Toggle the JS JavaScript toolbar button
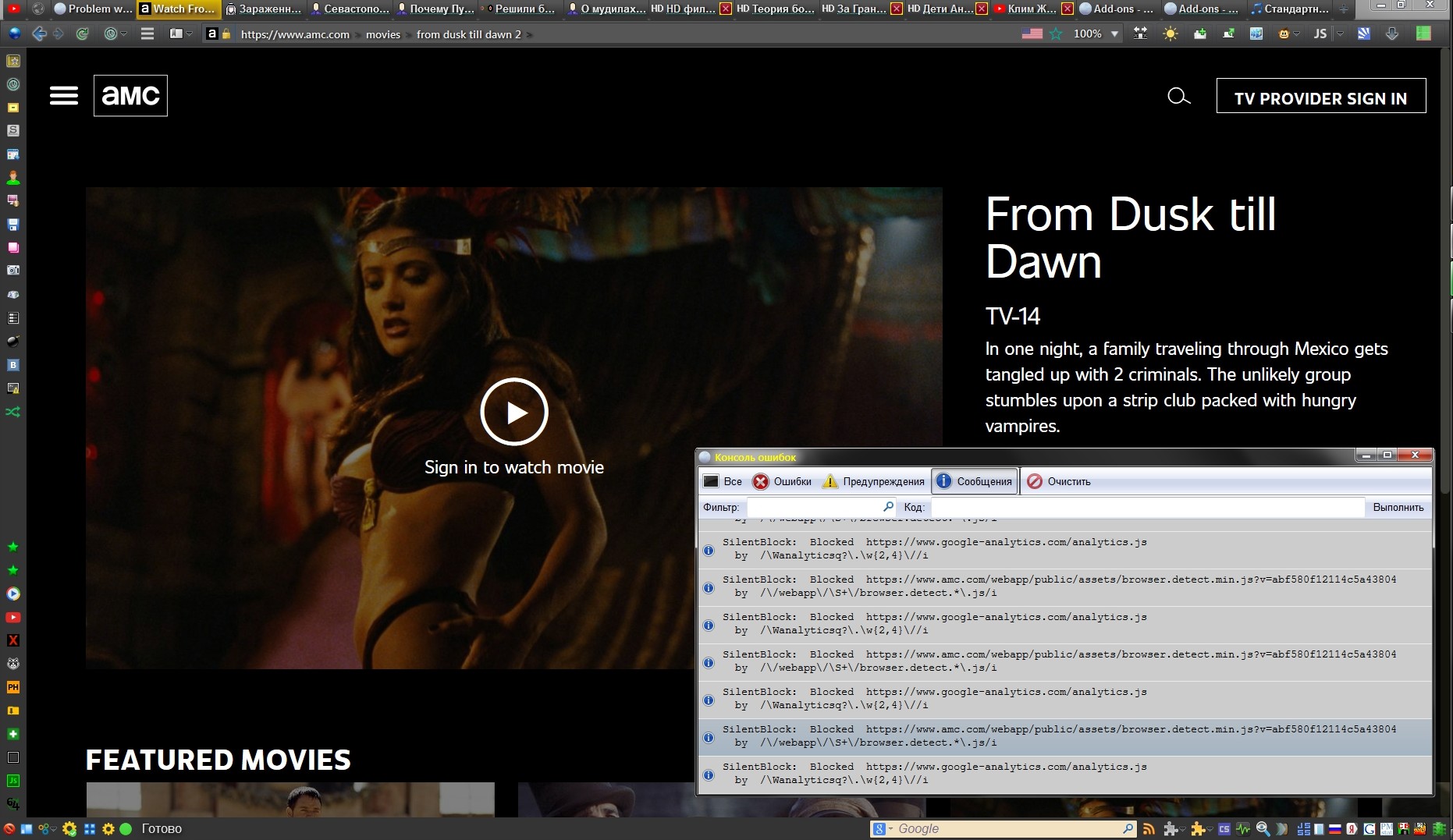This screenshot has width=1453, height=840. [1320, 34]
